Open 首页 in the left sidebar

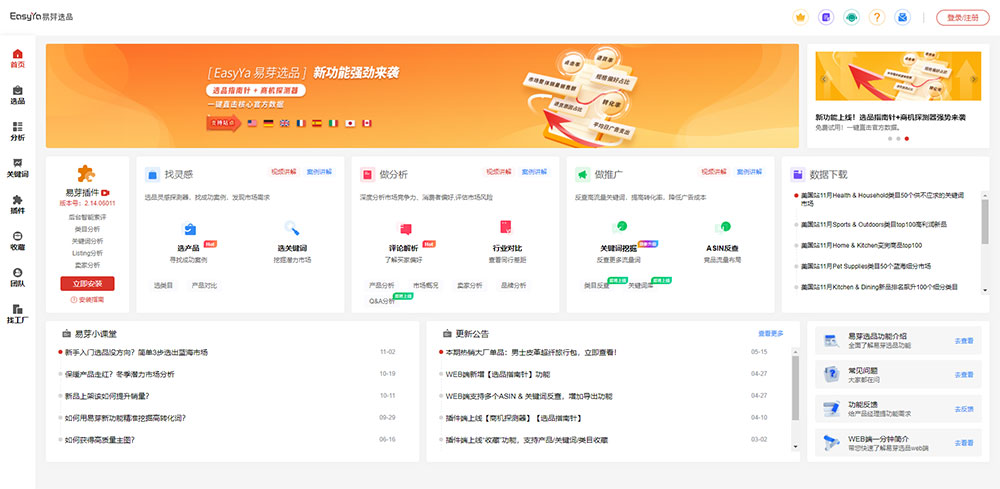[x=18, y=58]
